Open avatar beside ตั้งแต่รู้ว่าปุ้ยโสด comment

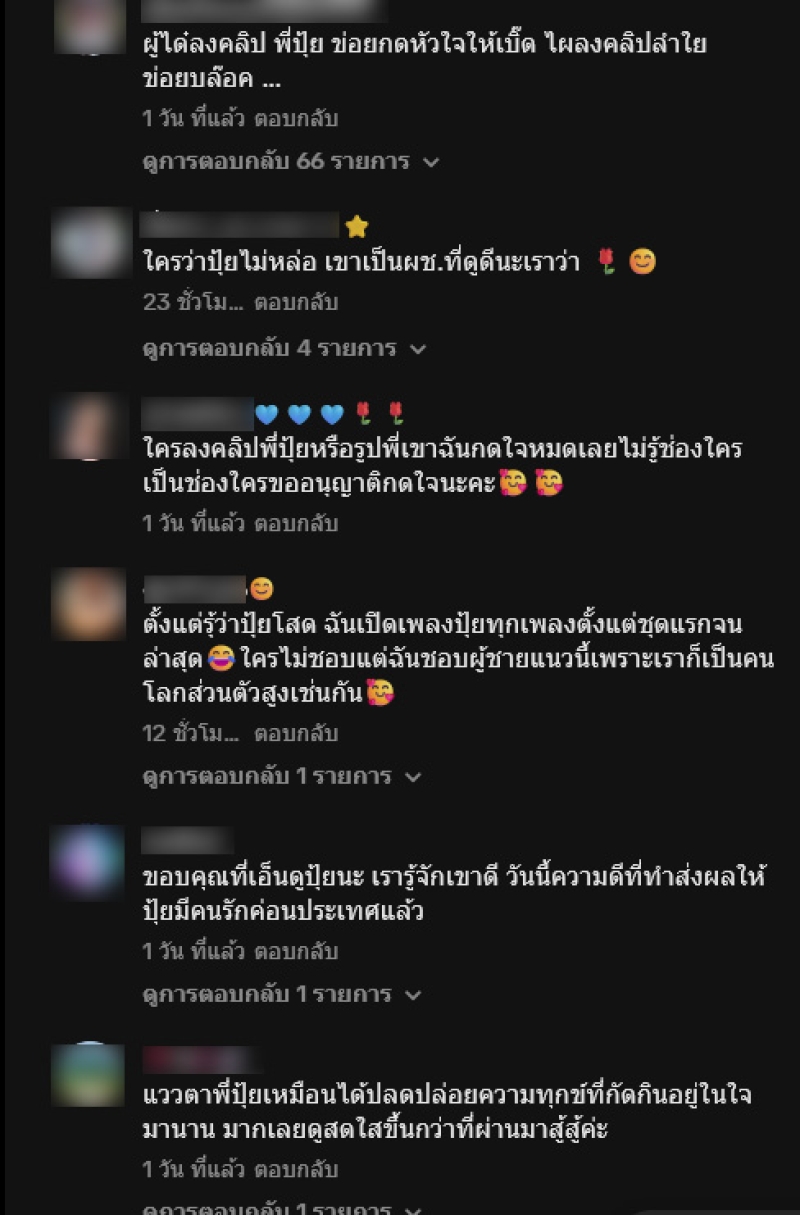click(x=89, y=604)
